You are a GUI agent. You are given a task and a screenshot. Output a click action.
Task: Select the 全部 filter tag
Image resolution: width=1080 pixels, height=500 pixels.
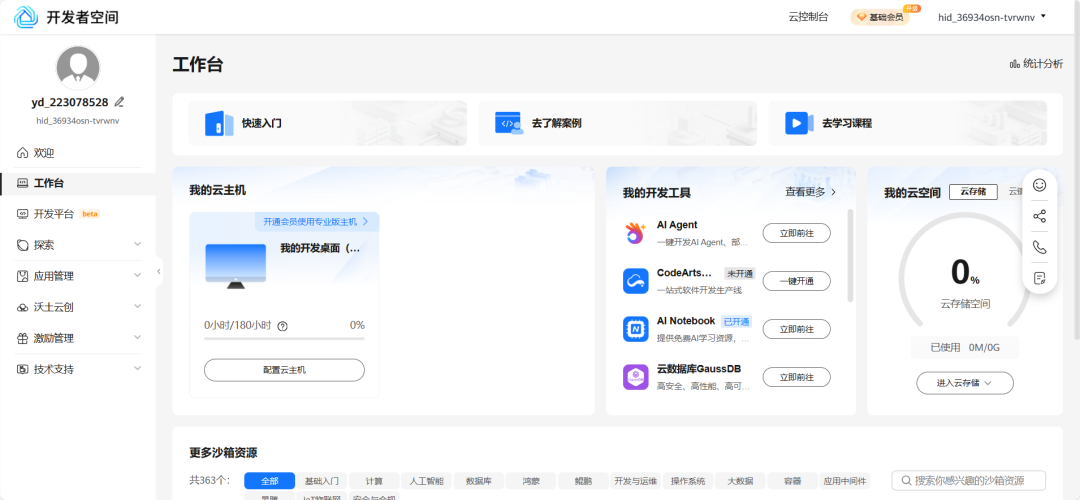coord(269,481)
